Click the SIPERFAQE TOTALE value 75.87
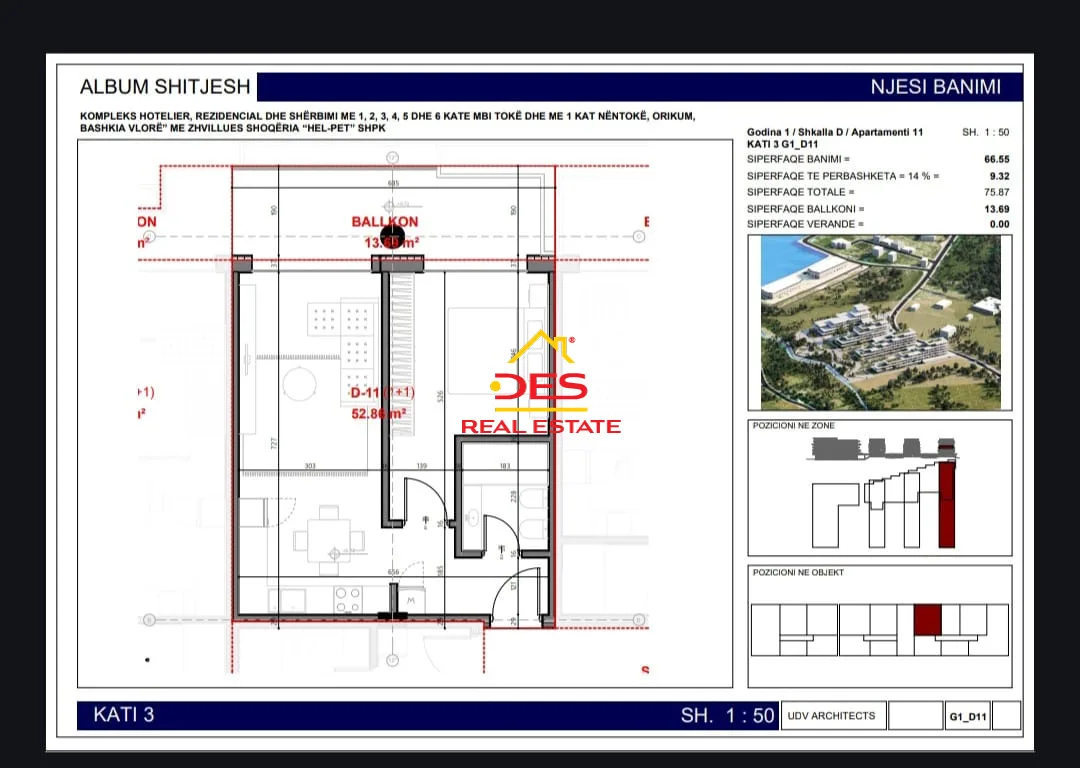1080x768 pixels. (x=997, y=192)
